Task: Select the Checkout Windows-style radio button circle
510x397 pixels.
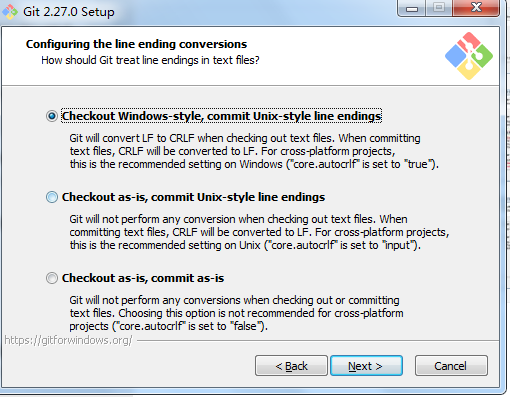Action: pyautogui.click(x=52, y=116)
